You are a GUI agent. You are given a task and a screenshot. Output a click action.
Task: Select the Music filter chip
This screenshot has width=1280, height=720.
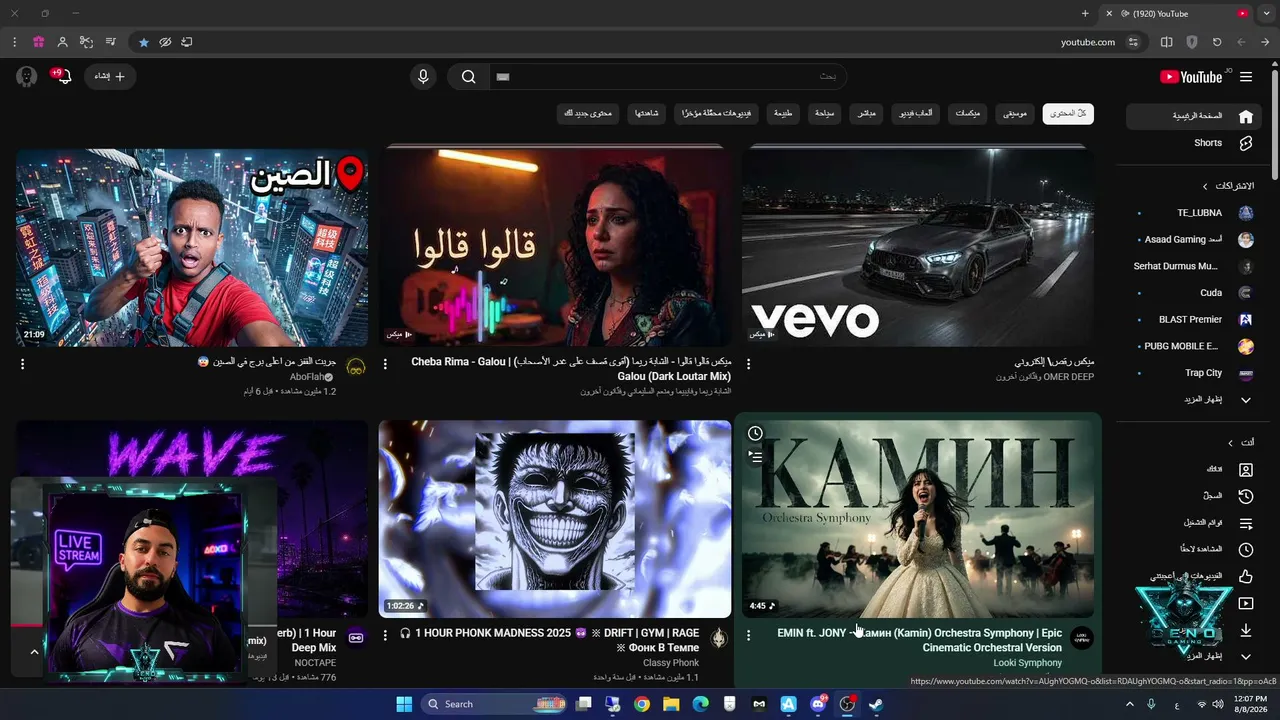coord(1014,114)
